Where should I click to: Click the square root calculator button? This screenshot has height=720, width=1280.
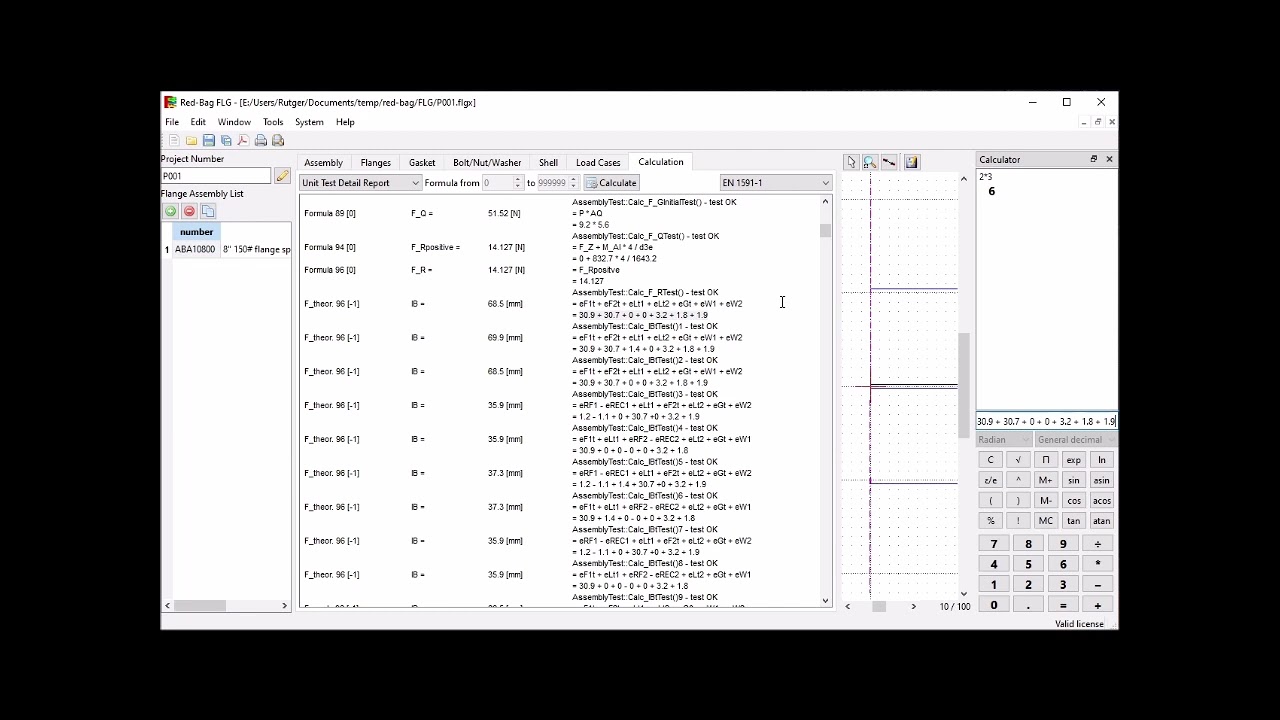pos(1018,460)
